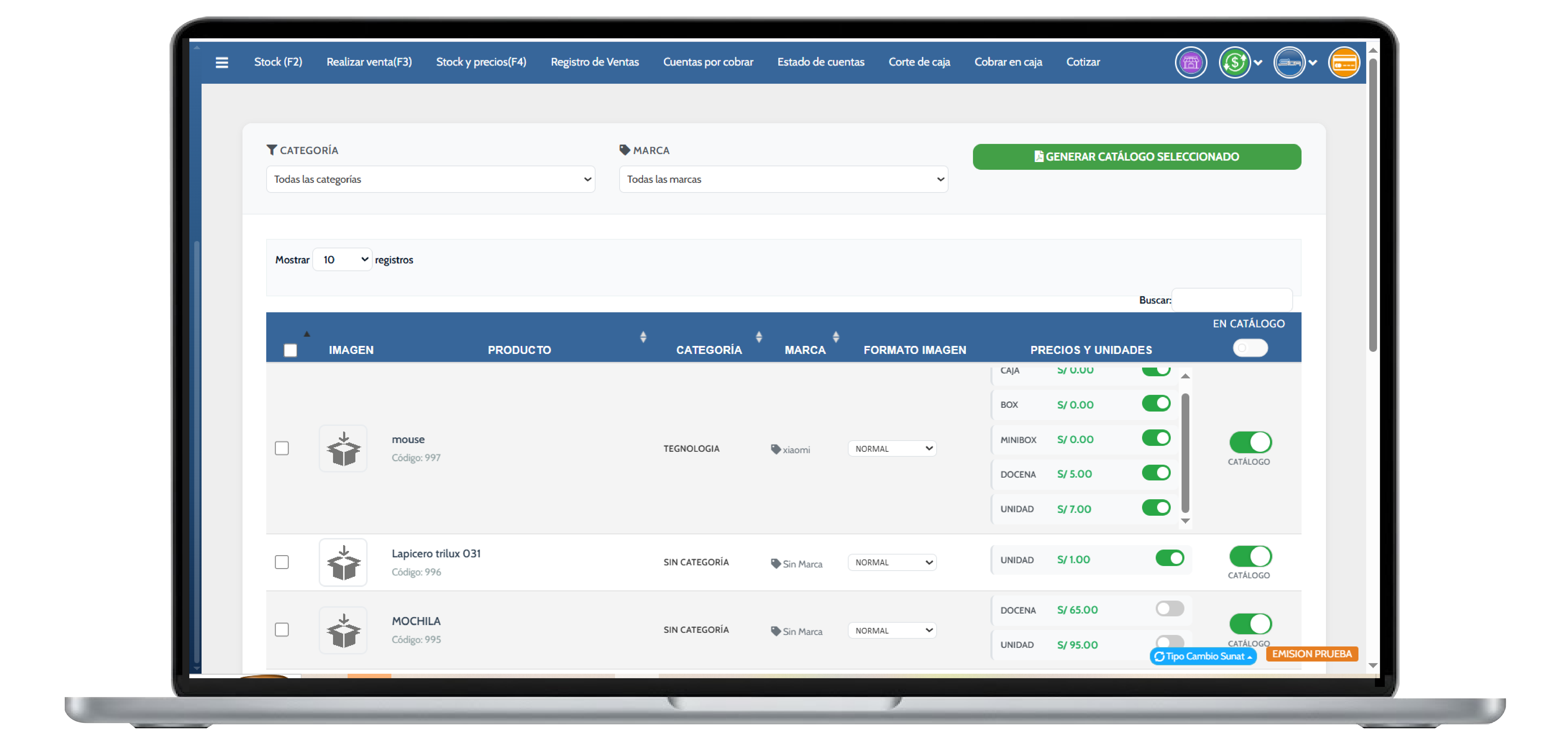The image size is (1568, 733).
Task: Click the S/ 7.00 mouse UNIDAD price
Action: pyautogui.click(x=1074, y=510)
